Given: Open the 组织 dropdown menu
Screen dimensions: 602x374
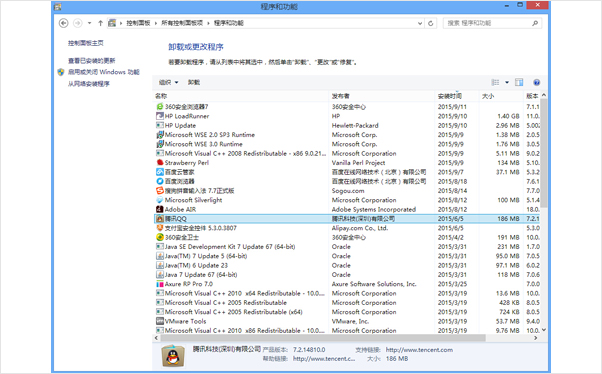Looking at the screenshot, I should (169, 82).
